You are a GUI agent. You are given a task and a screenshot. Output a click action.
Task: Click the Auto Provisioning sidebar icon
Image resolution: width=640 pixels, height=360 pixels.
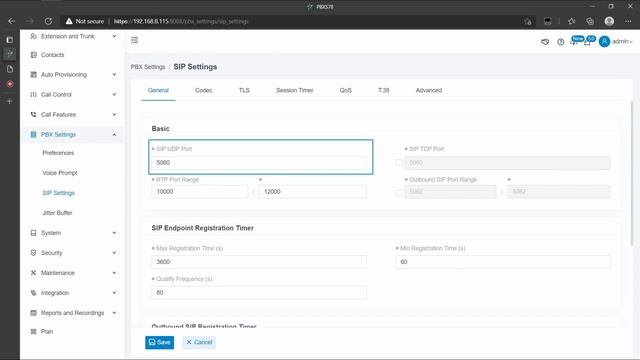(x=33, y=75)
